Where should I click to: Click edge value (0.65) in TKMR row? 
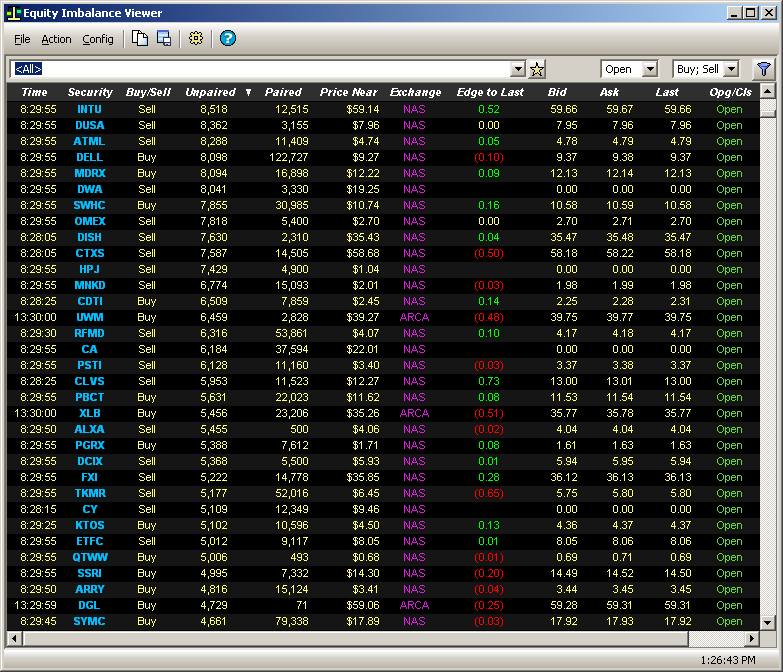489,493
